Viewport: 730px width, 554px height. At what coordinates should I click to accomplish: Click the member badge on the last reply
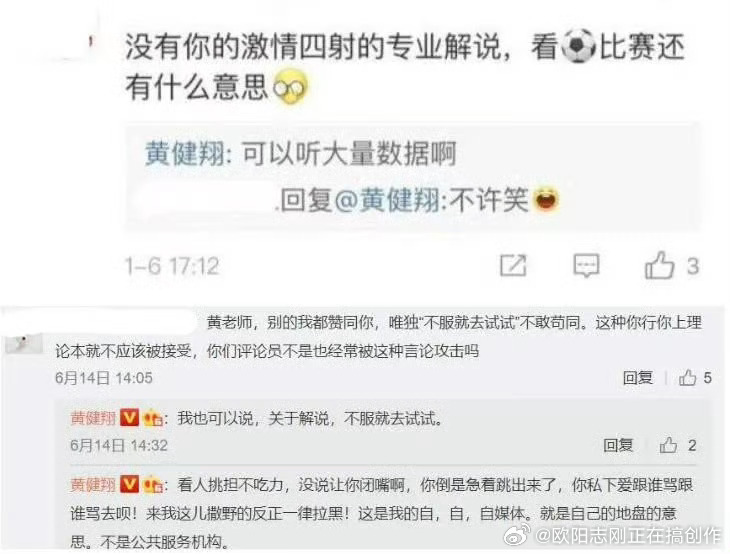pyautogui.click(x=152, y=486)
